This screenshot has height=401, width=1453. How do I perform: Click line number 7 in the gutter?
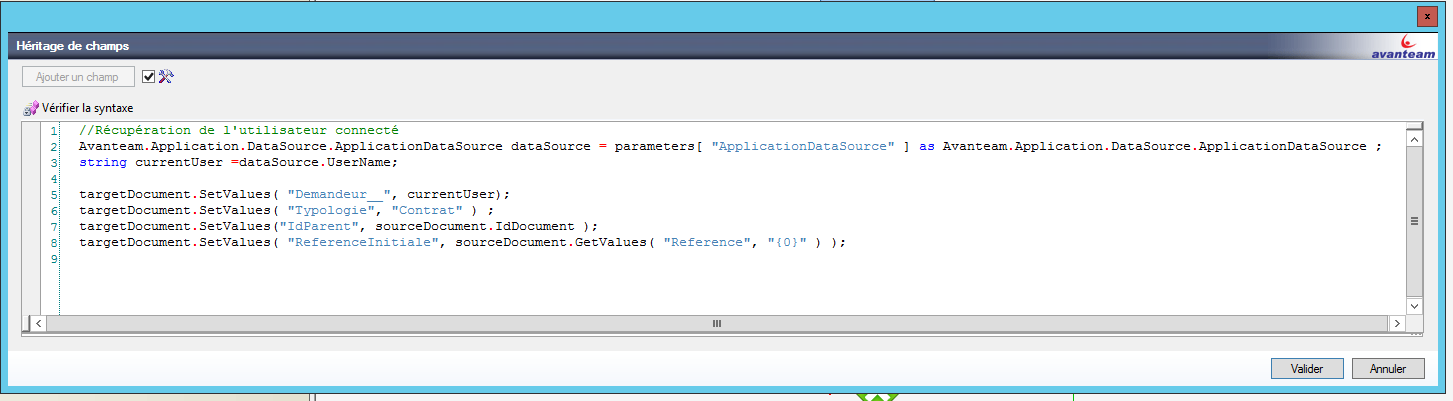click(52, 227)
